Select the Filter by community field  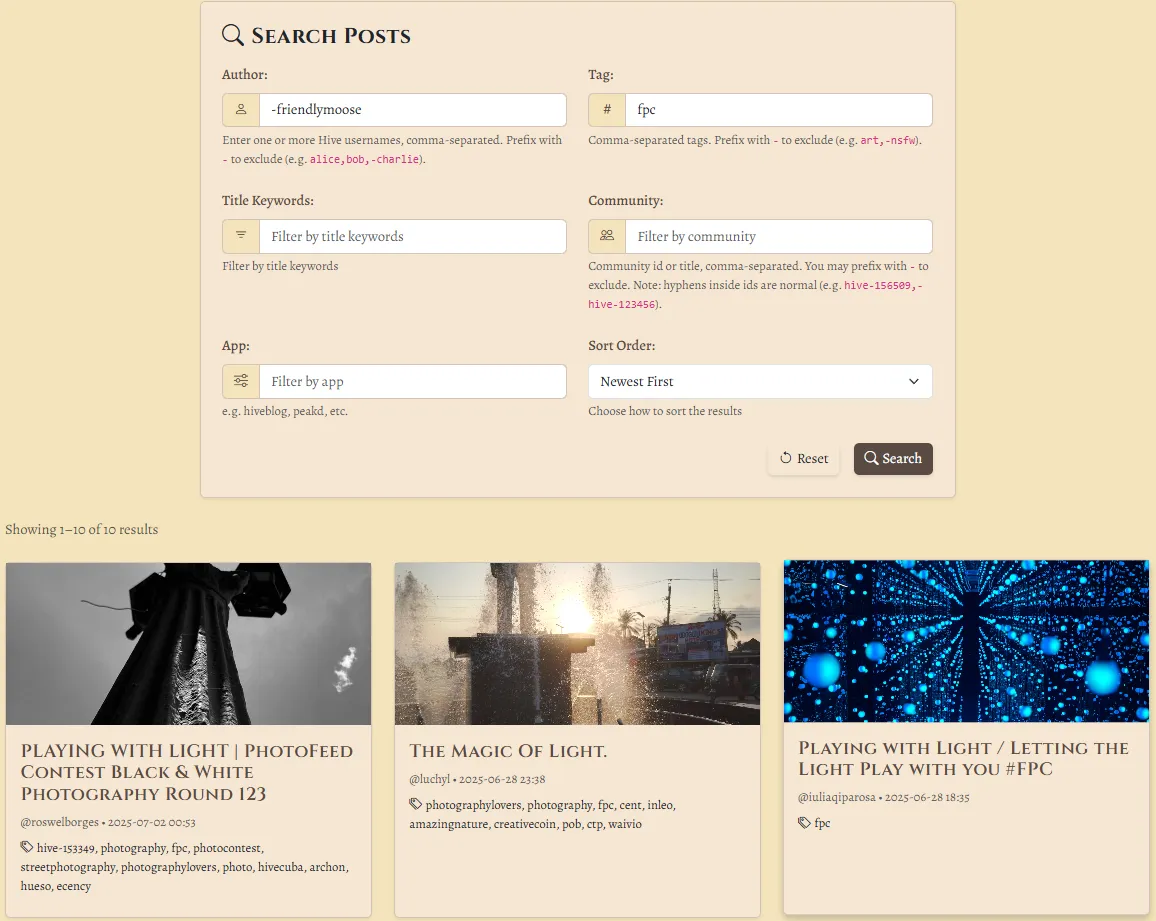(x=779, y=237)
